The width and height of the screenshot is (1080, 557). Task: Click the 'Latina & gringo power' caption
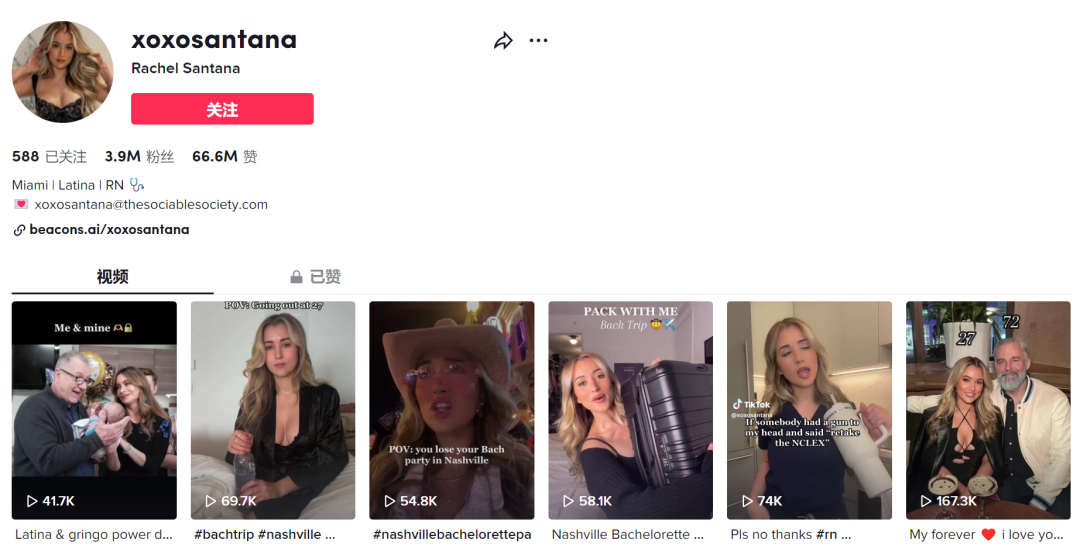[x=94, y=535]
